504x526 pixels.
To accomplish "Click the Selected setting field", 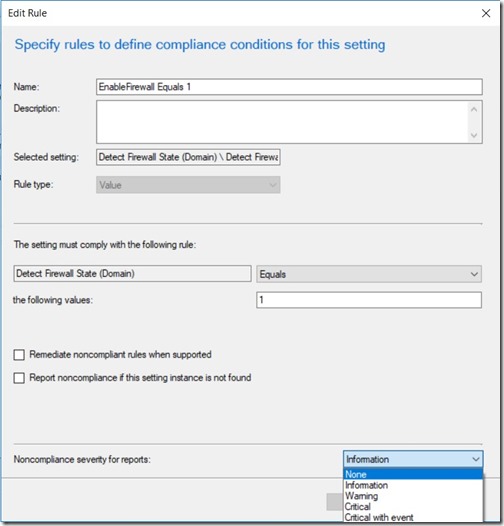I will 188,157.
